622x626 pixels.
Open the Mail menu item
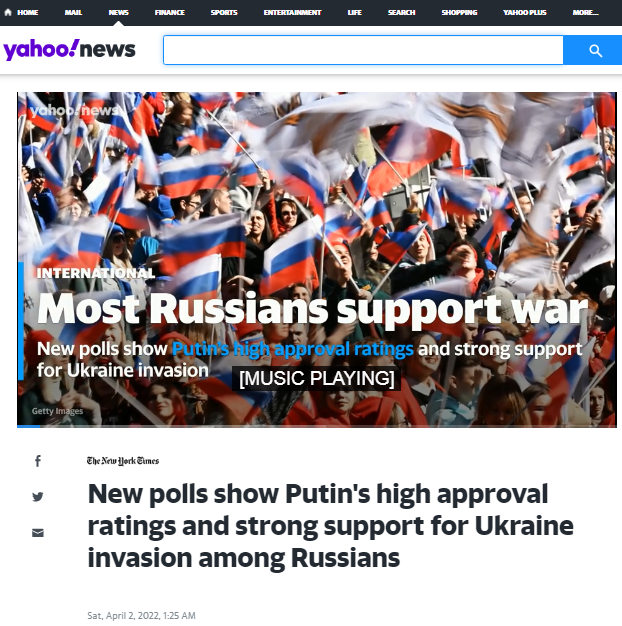[73, 12]
